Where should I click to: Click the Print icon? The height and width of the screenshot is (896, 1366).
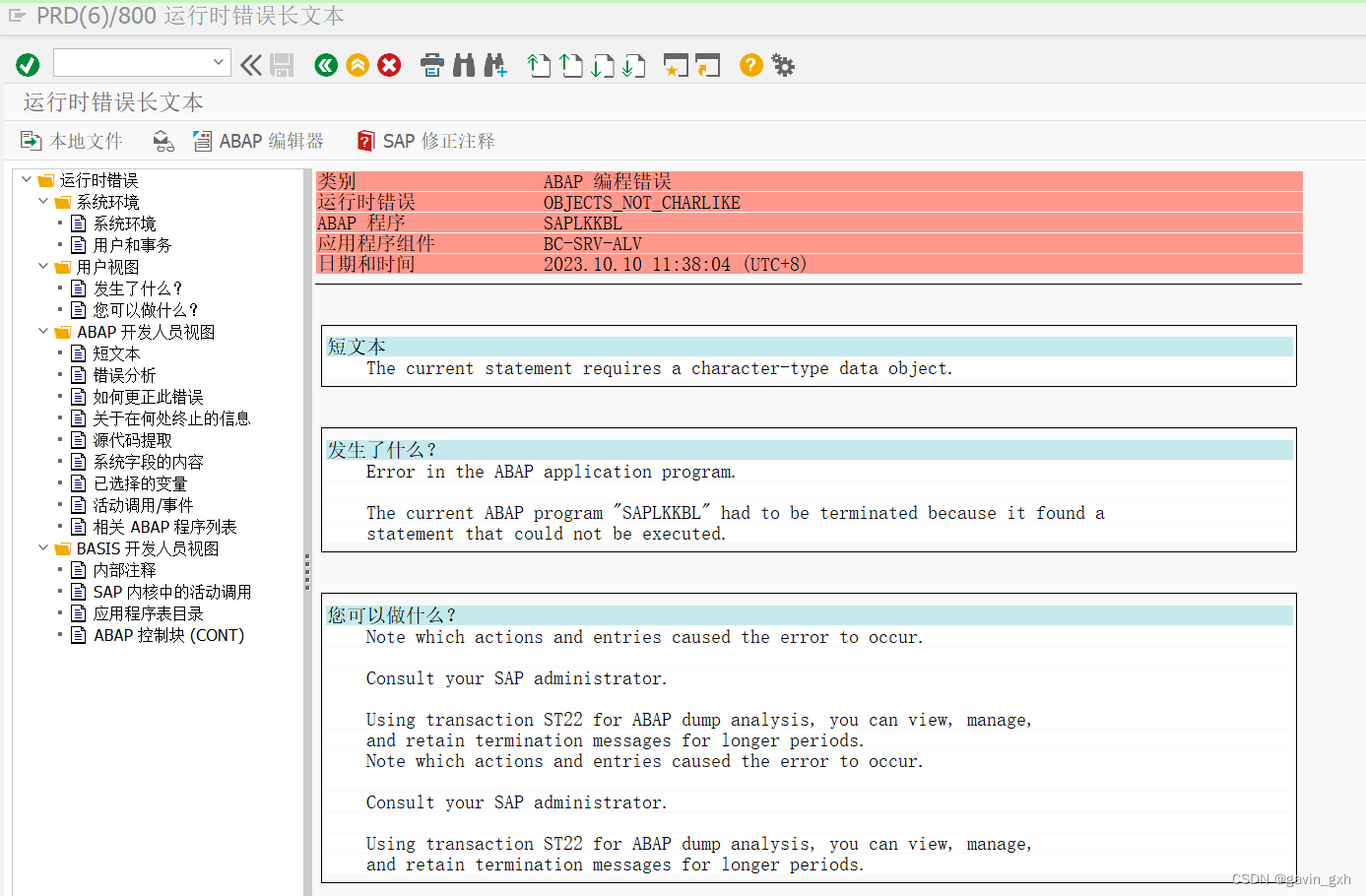432,65
